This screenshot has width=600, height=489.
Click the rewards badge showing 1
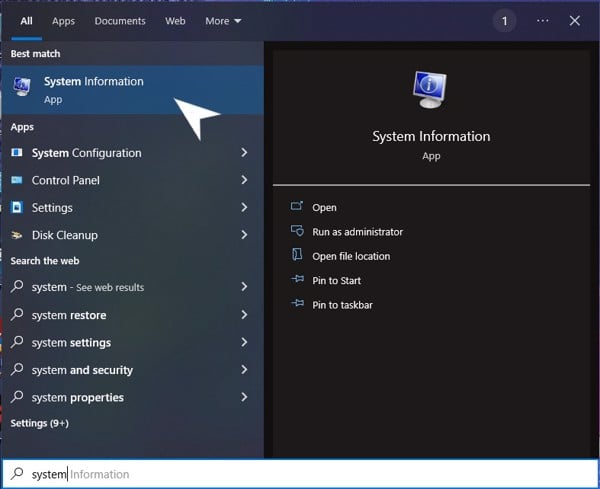point(504,21)
